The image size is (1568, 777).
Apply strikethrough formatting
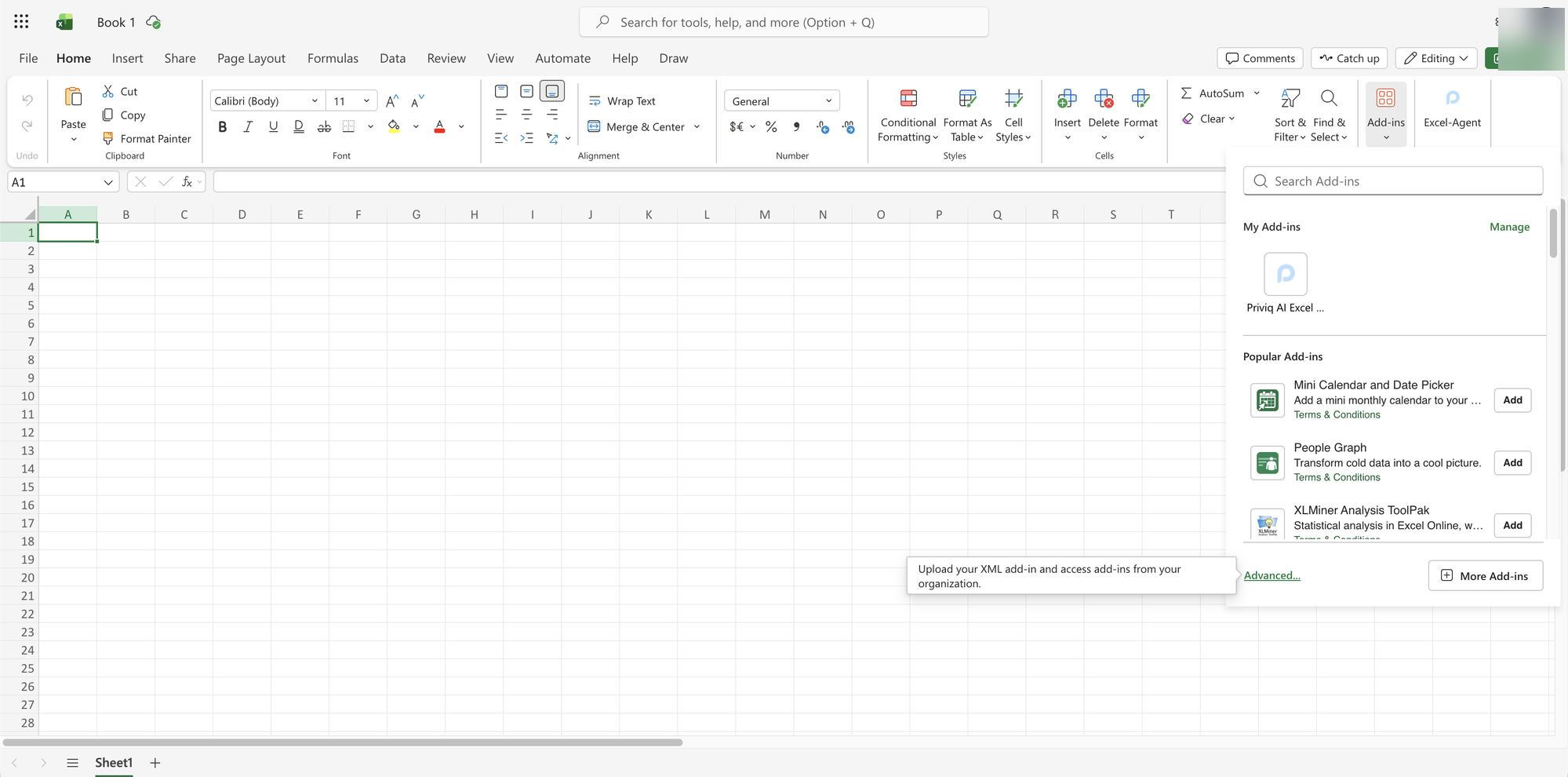[x=324, y=126]
